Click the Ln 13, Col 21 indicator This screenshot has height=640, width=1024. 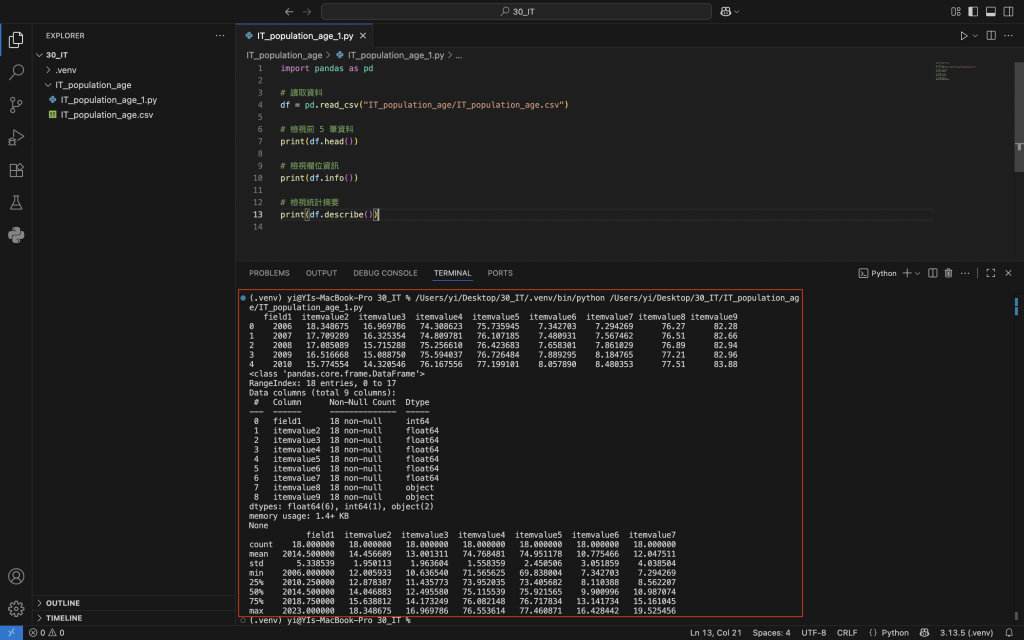click(715, 633)
